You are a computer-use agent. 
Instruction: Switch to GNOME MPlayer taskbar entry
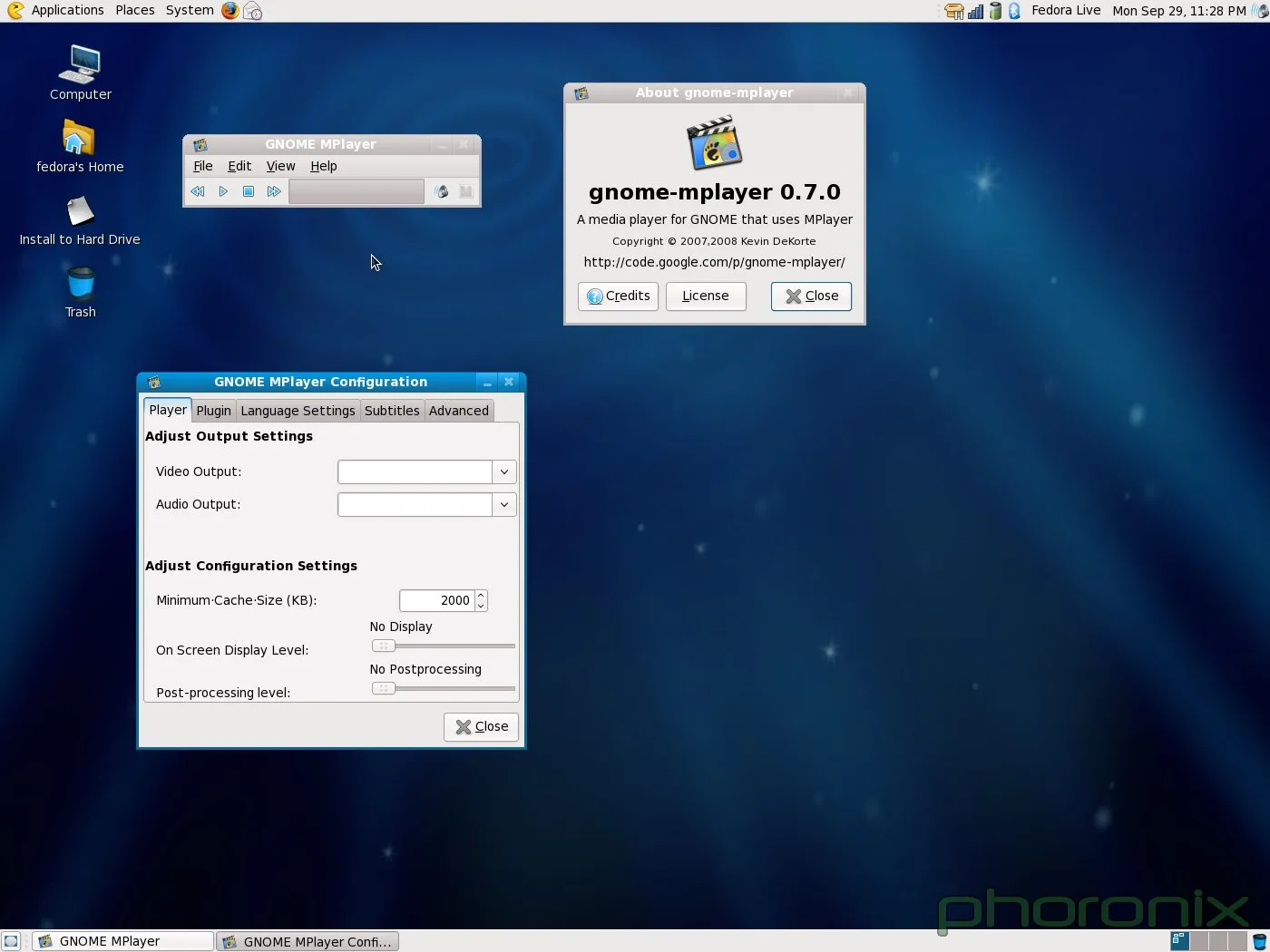123,941
